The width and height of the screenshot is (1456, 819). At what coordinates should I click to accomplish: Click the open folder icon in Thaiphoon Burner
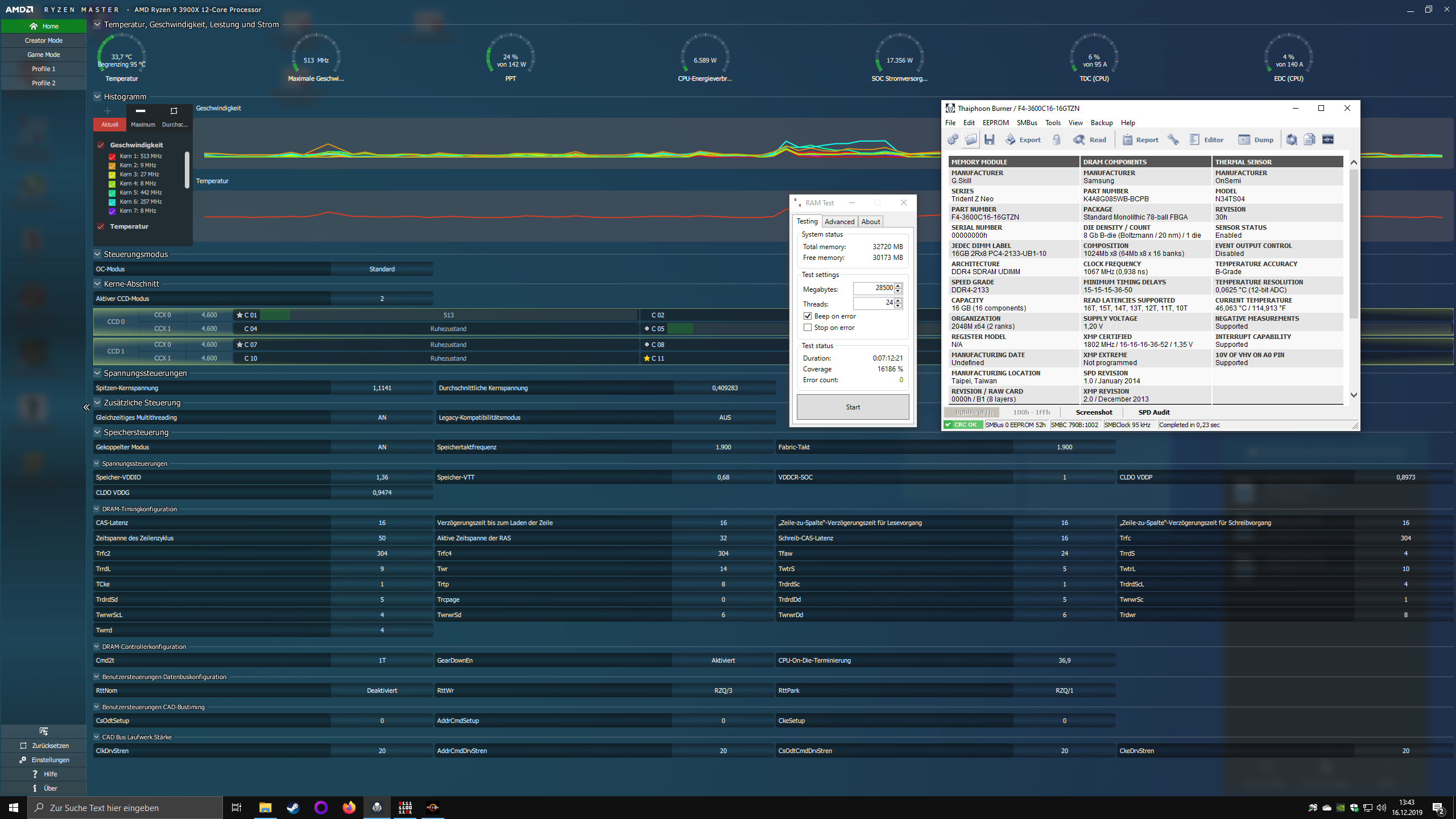971,140
